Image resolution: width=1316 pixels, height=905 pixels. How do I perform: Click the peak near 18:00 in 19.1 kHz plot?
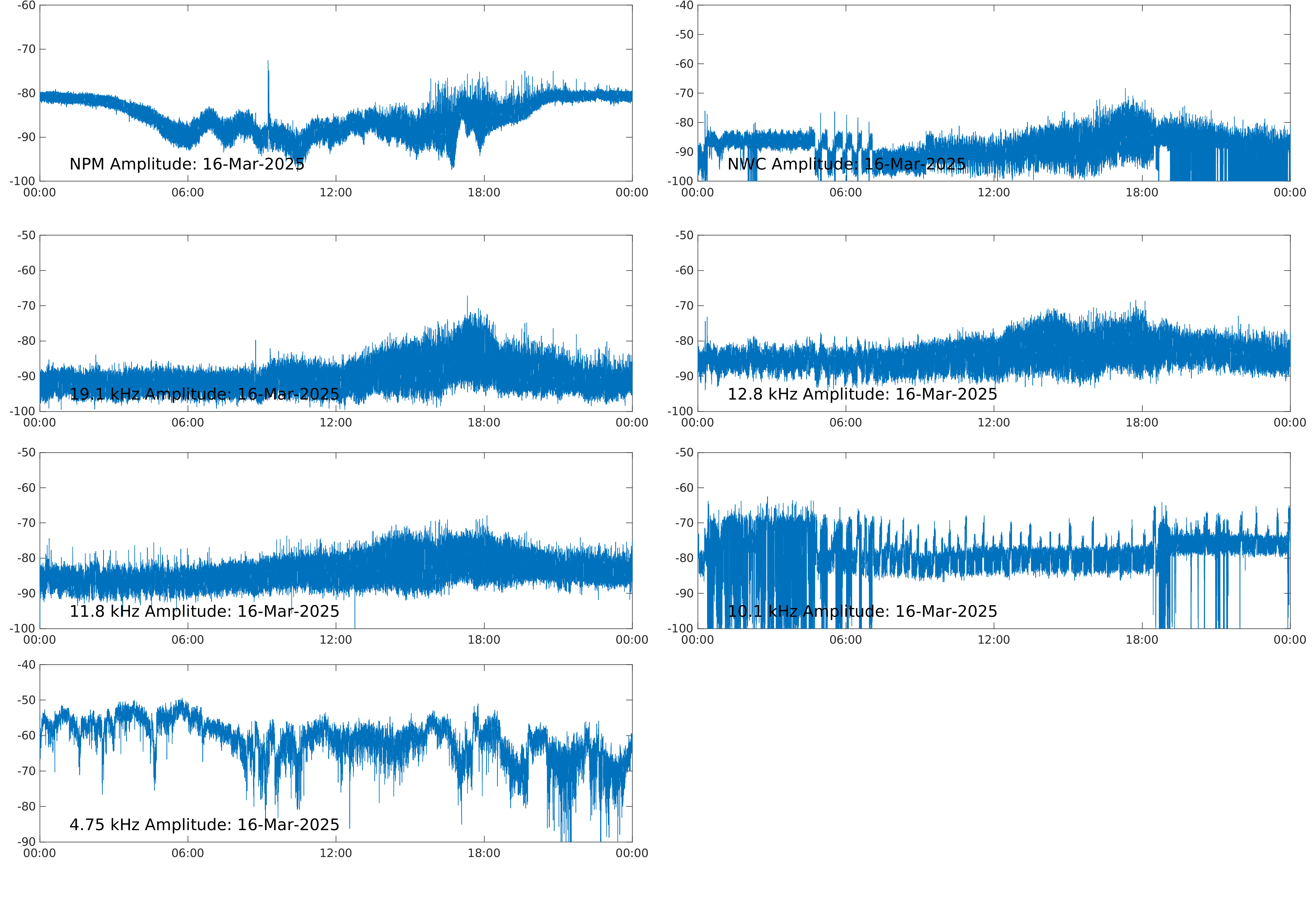click(x=467, y=309)
